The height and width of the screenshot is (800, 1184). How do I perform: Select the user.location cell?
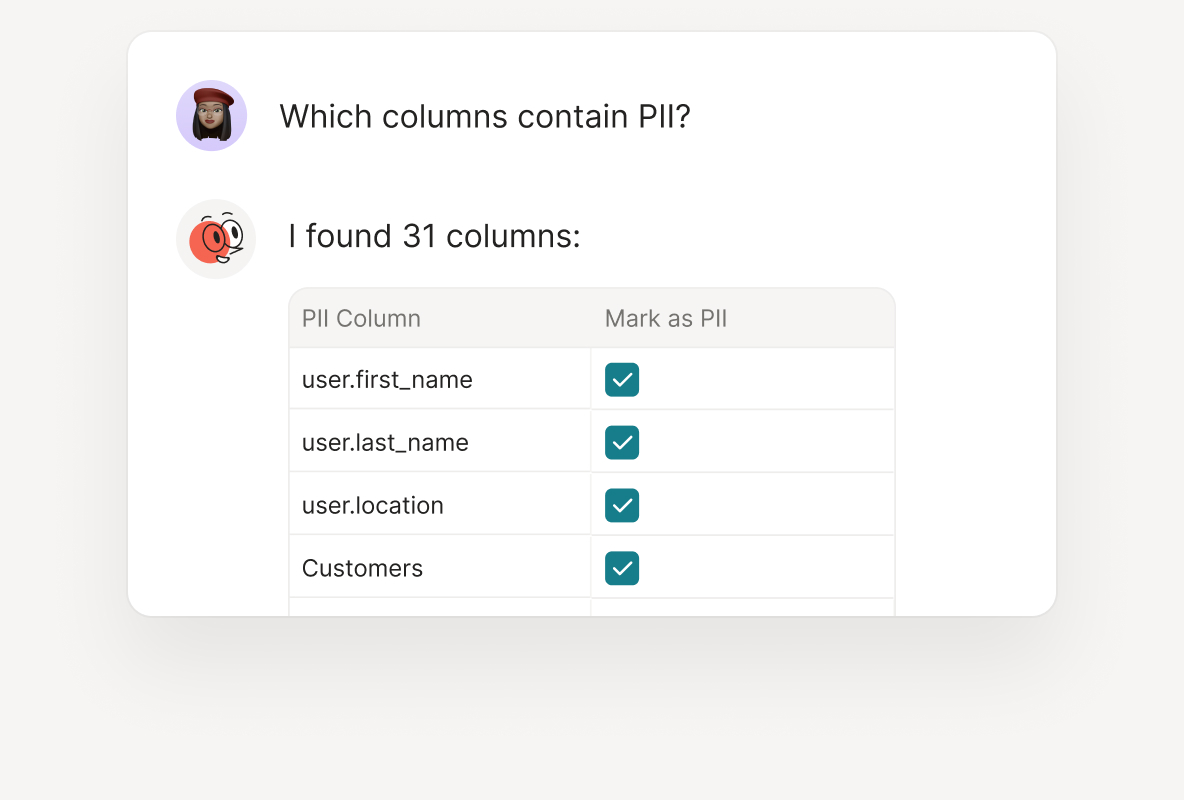(x=373, y=505)
